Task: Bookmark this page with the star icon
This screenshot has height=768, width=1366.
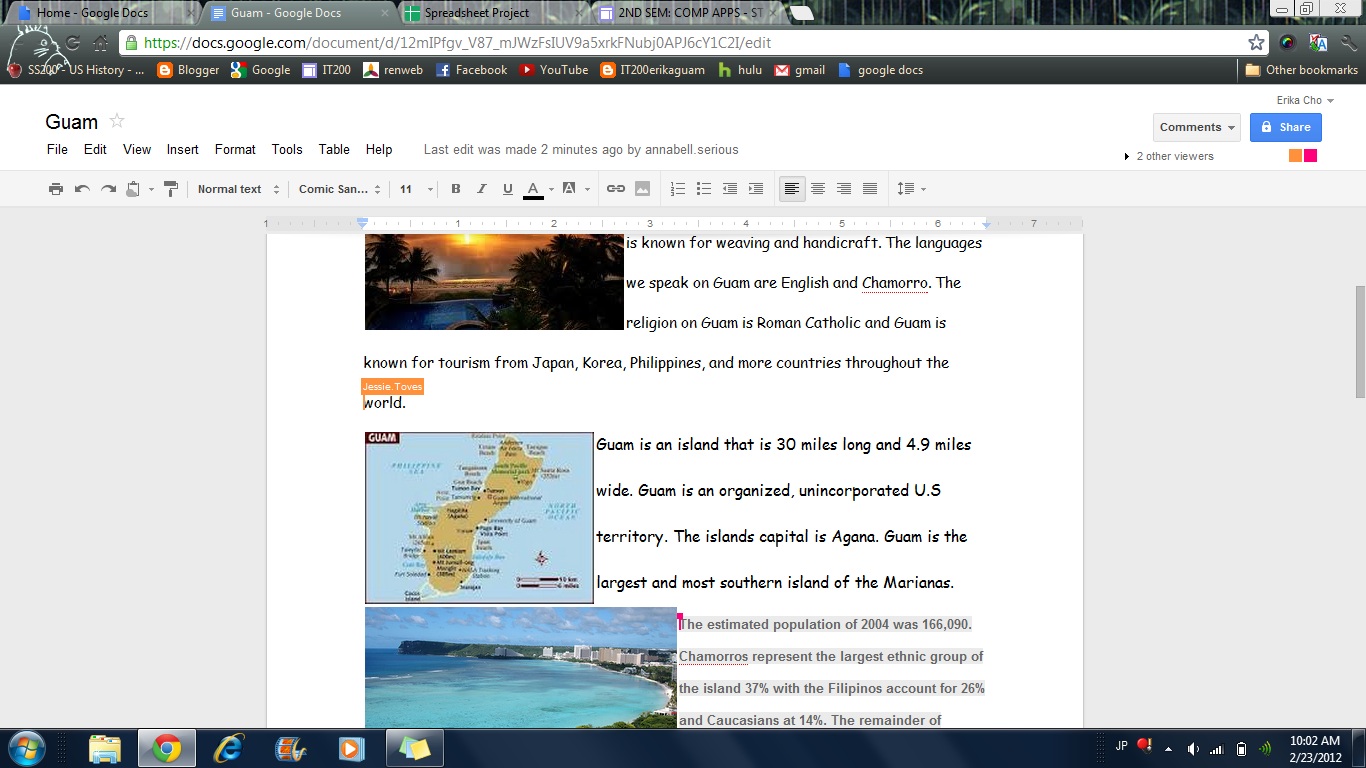Action: tap(1256, 43)
